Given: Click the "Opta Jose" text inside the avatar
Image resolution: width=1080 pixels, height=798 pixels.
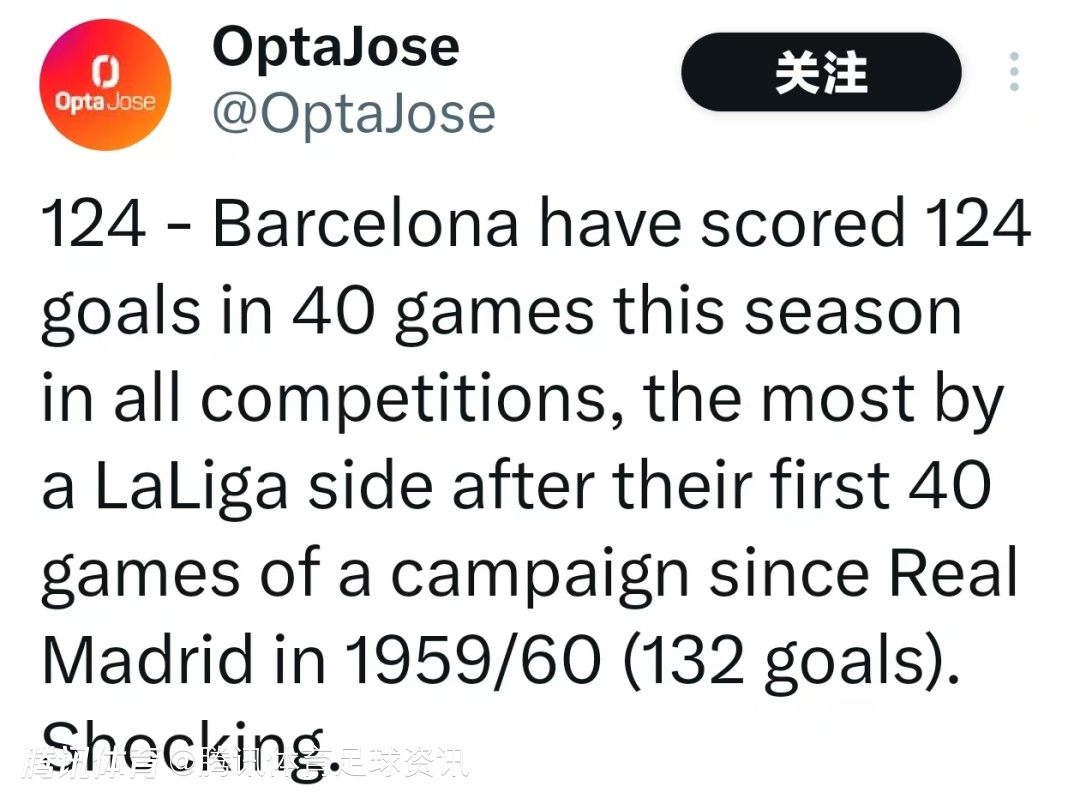Looking at the screenshot, I should (105, 102).
